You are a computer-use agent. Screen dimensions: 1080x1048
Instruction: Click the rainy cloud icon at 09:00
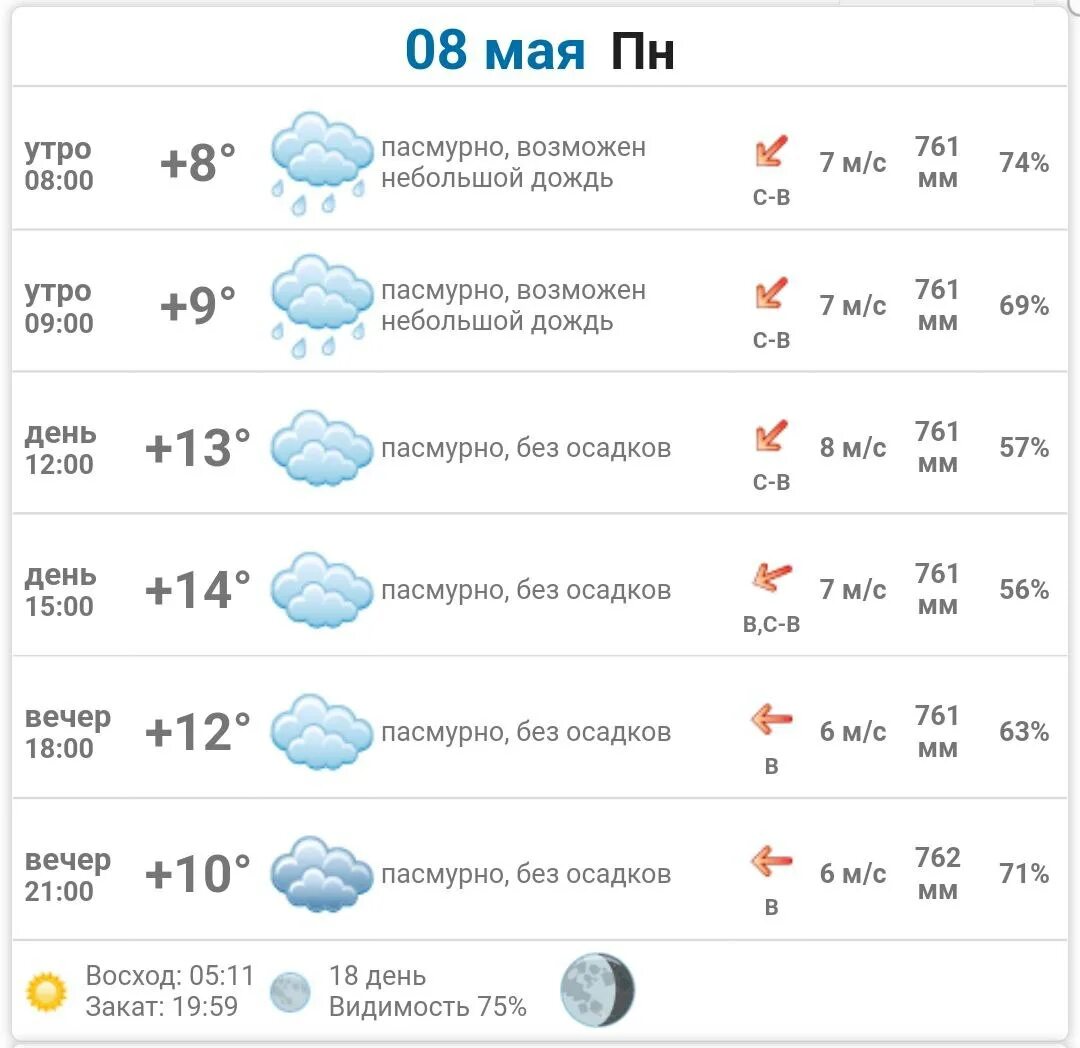(x=320, y=306)
